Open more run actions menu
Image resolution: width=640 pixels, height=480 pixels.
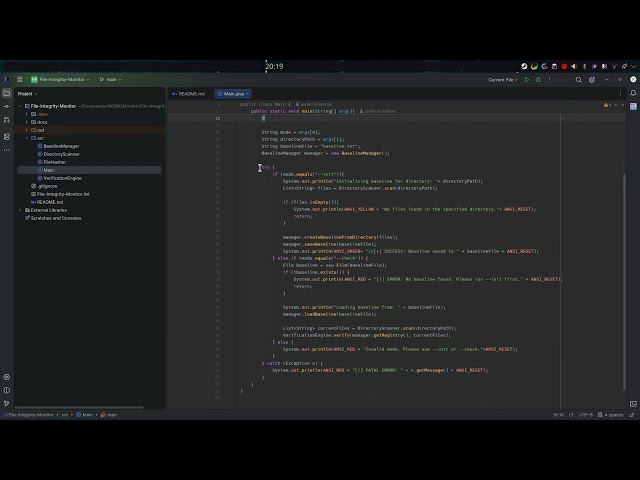click(549, 80)
